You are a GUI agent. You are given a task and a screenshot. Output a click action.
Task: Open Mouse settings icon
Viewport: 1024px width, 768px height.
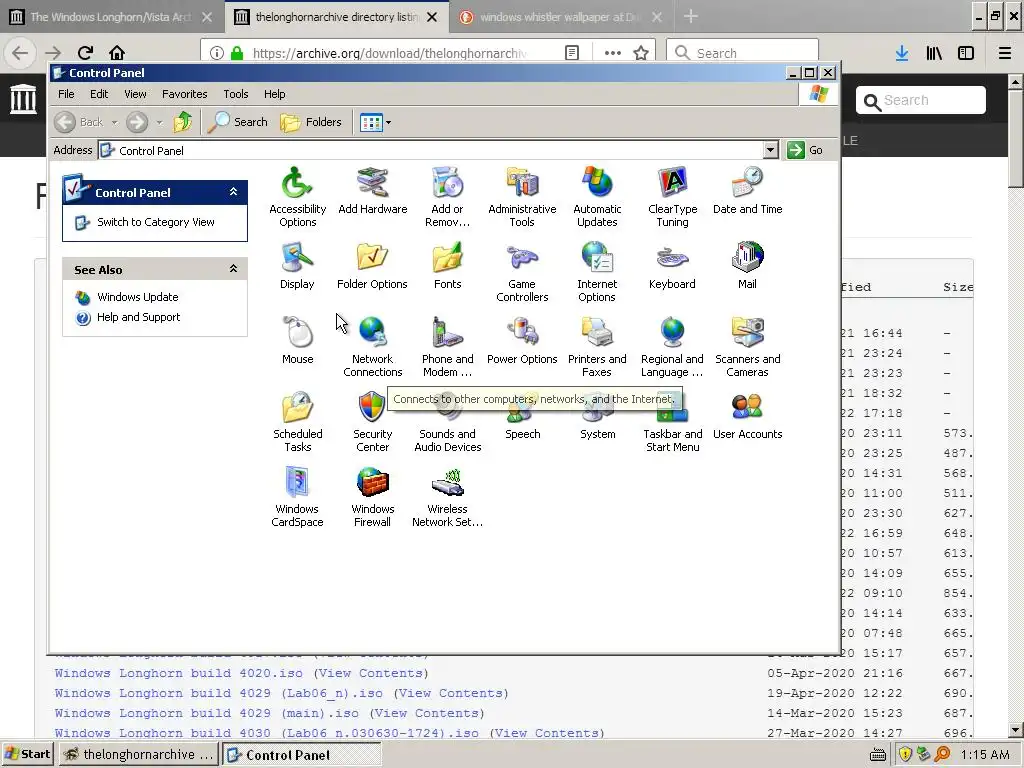pyautogui.click(x=297, y=340)
